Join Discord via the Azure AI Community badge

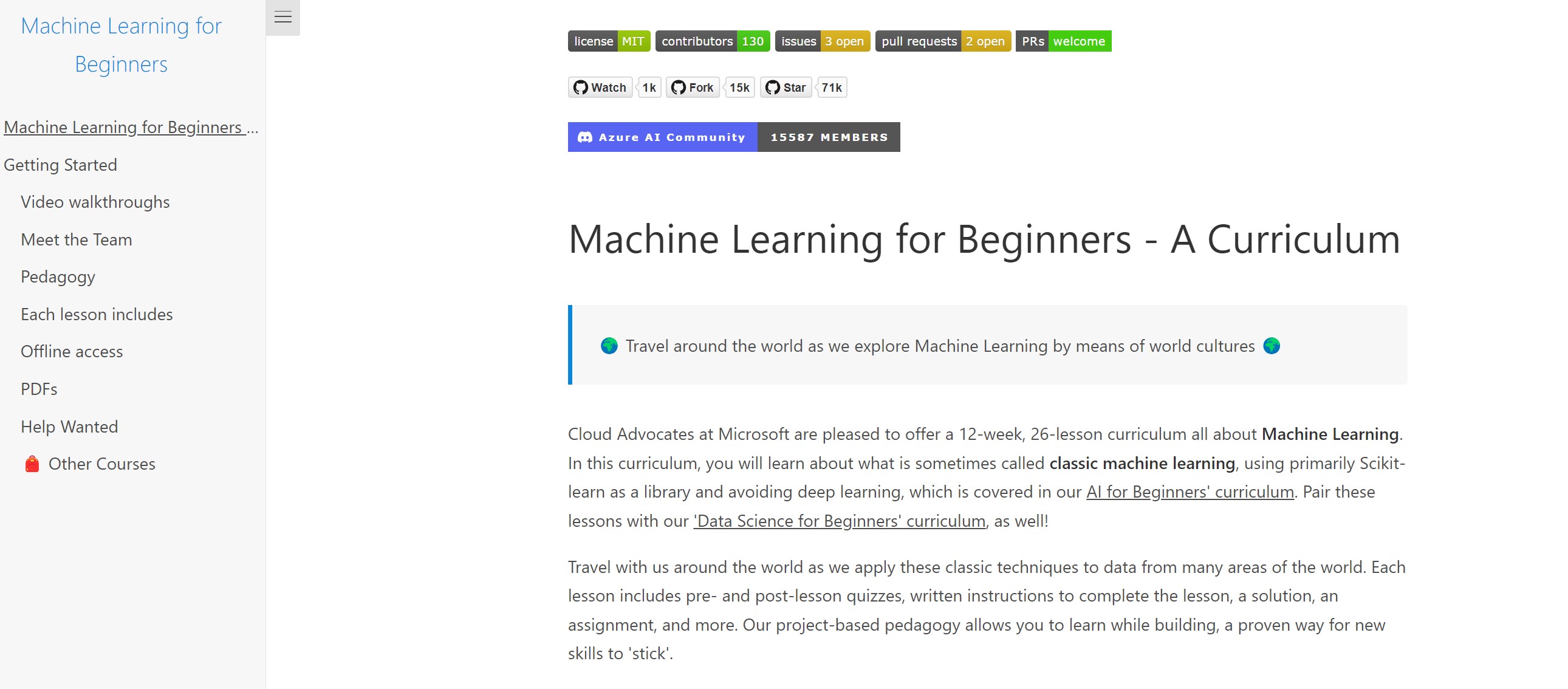point(662,137)
